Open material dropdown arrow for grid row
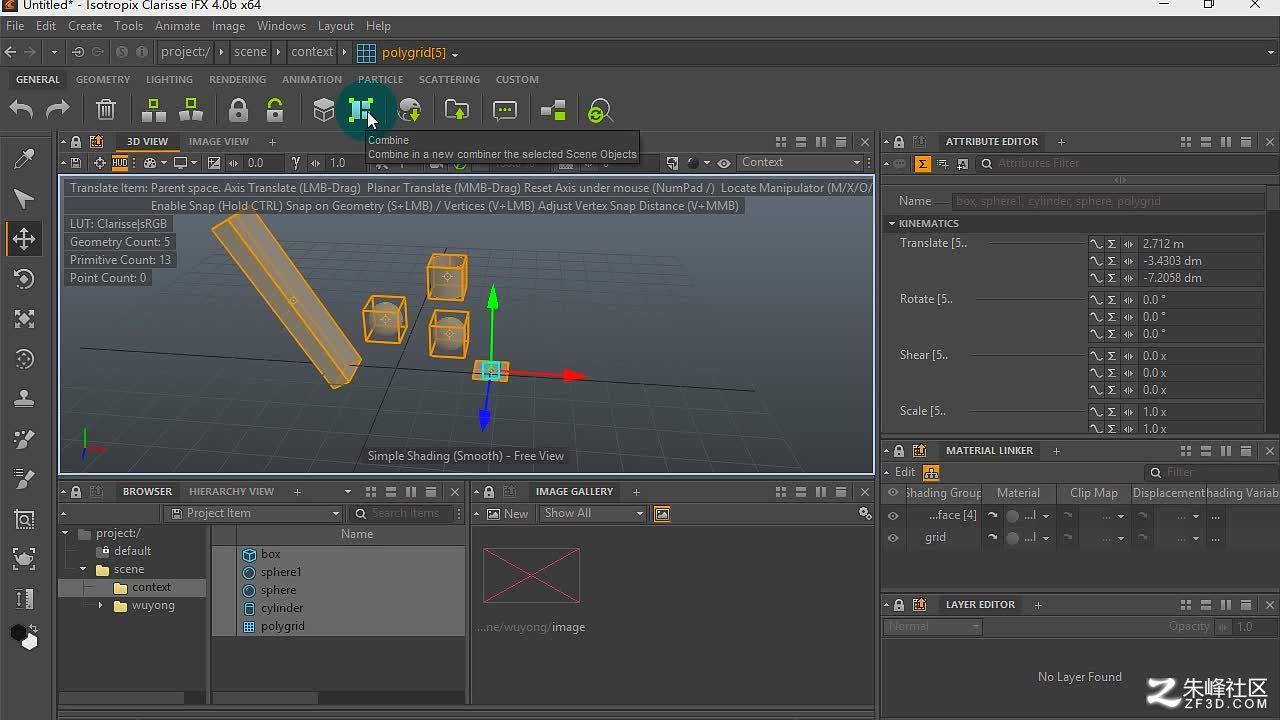The width and height of the screenshot is (1280, 720). [x=1046, y=538]
